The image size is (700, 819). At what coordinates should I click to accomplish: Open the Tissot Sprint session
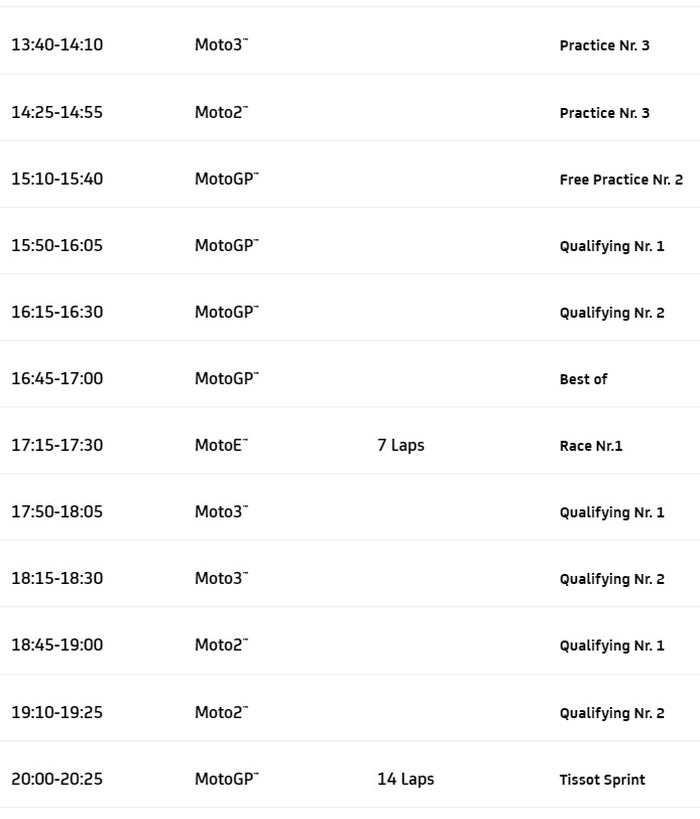(x=602, y=780)
